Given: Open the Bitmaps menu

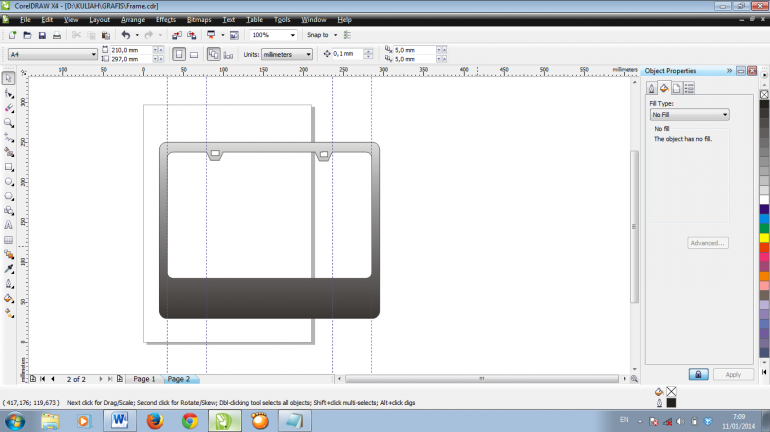Looking at the screenshot, I should (199, 20).
